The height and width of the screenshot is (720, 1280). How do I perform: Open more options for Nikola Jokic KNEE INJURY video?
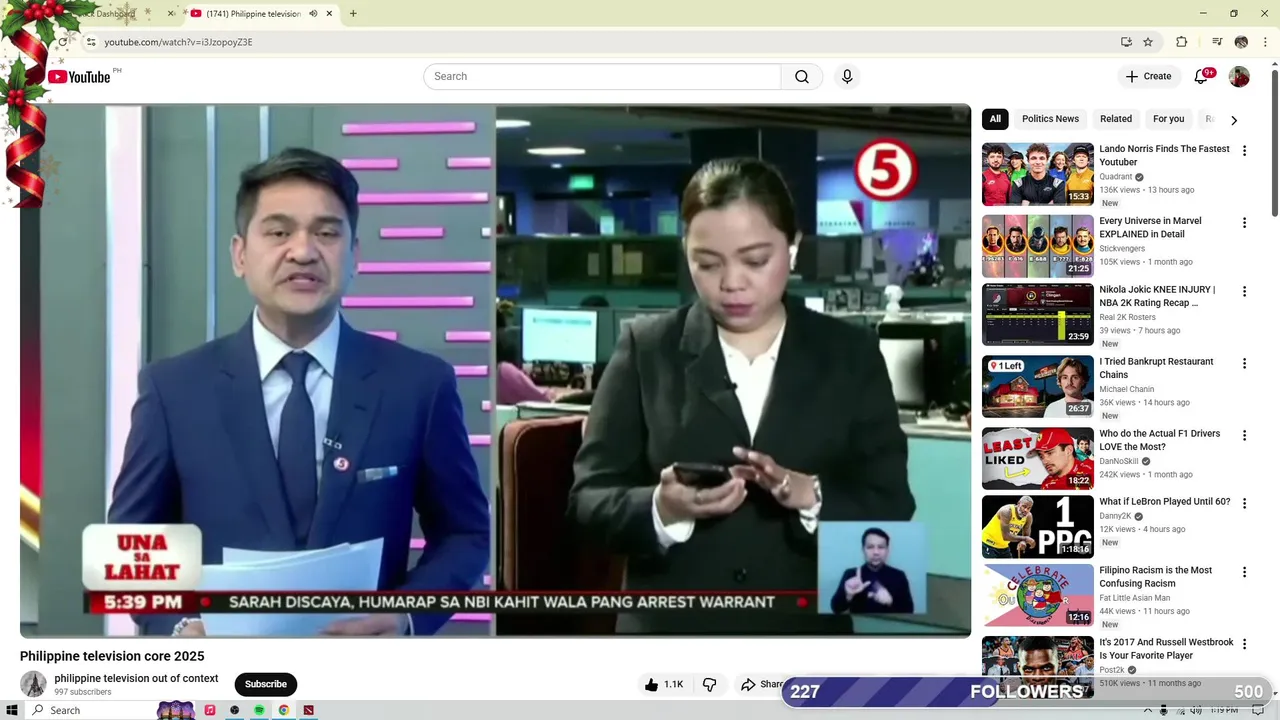(x=1244, y=292)
